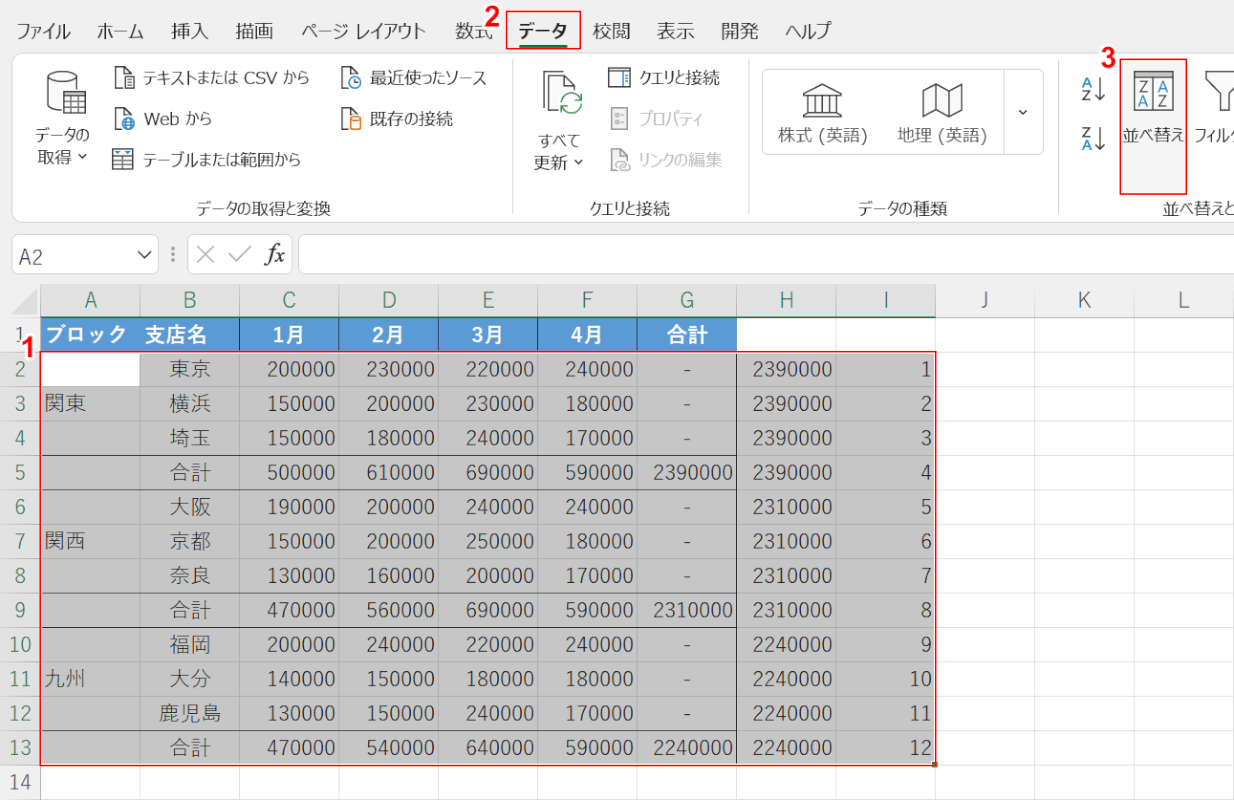Click the 奈良 cell
The height and width of the screenshot is (800, 1234).
point(190,576)
